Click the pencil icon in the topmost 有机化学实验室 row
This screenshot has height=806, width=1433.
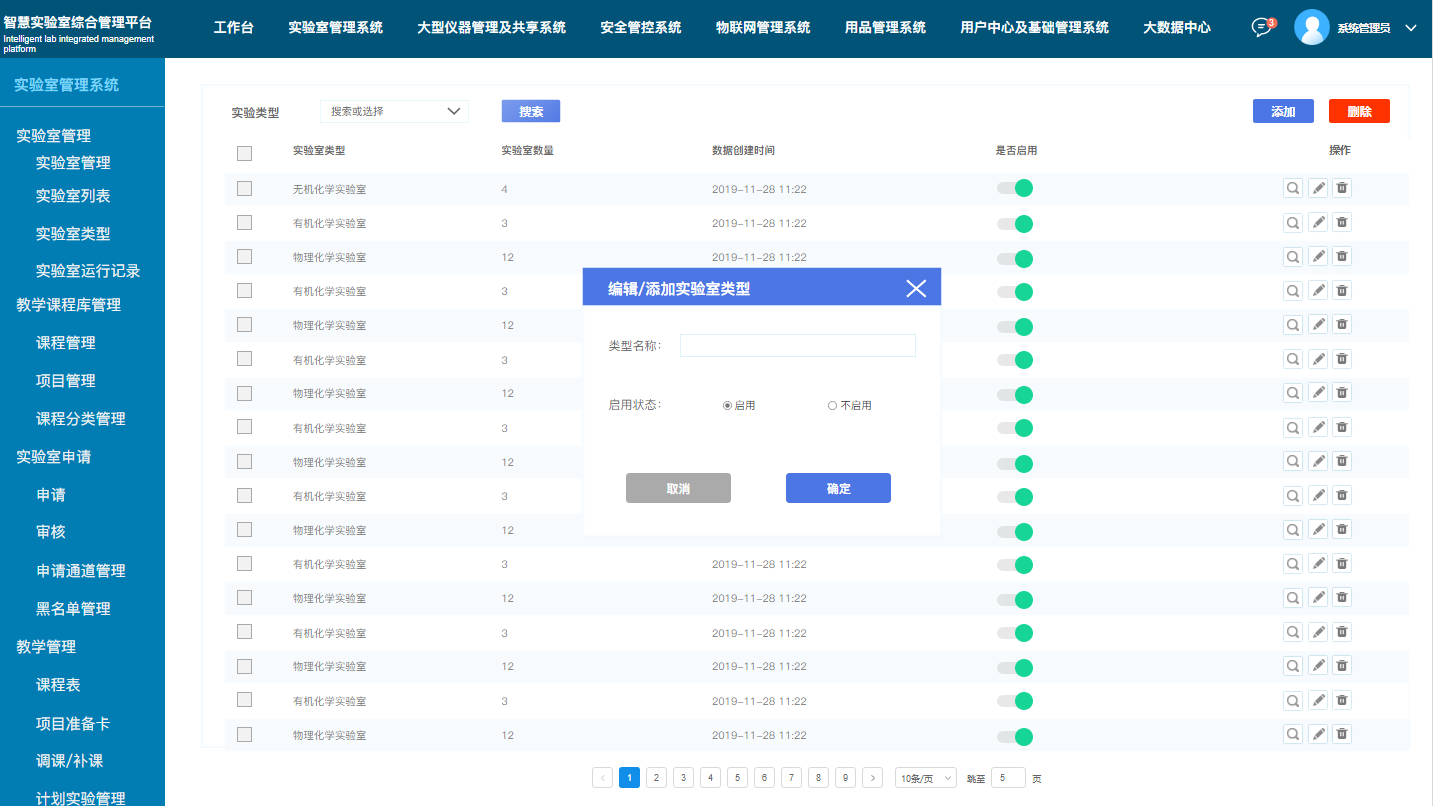[x=1318, y=222]
